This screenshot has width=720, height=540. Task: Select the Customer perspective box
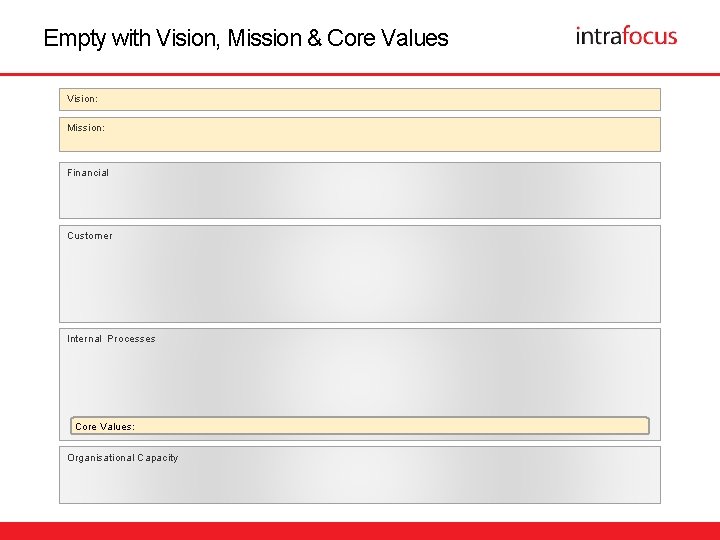[360, 274]
